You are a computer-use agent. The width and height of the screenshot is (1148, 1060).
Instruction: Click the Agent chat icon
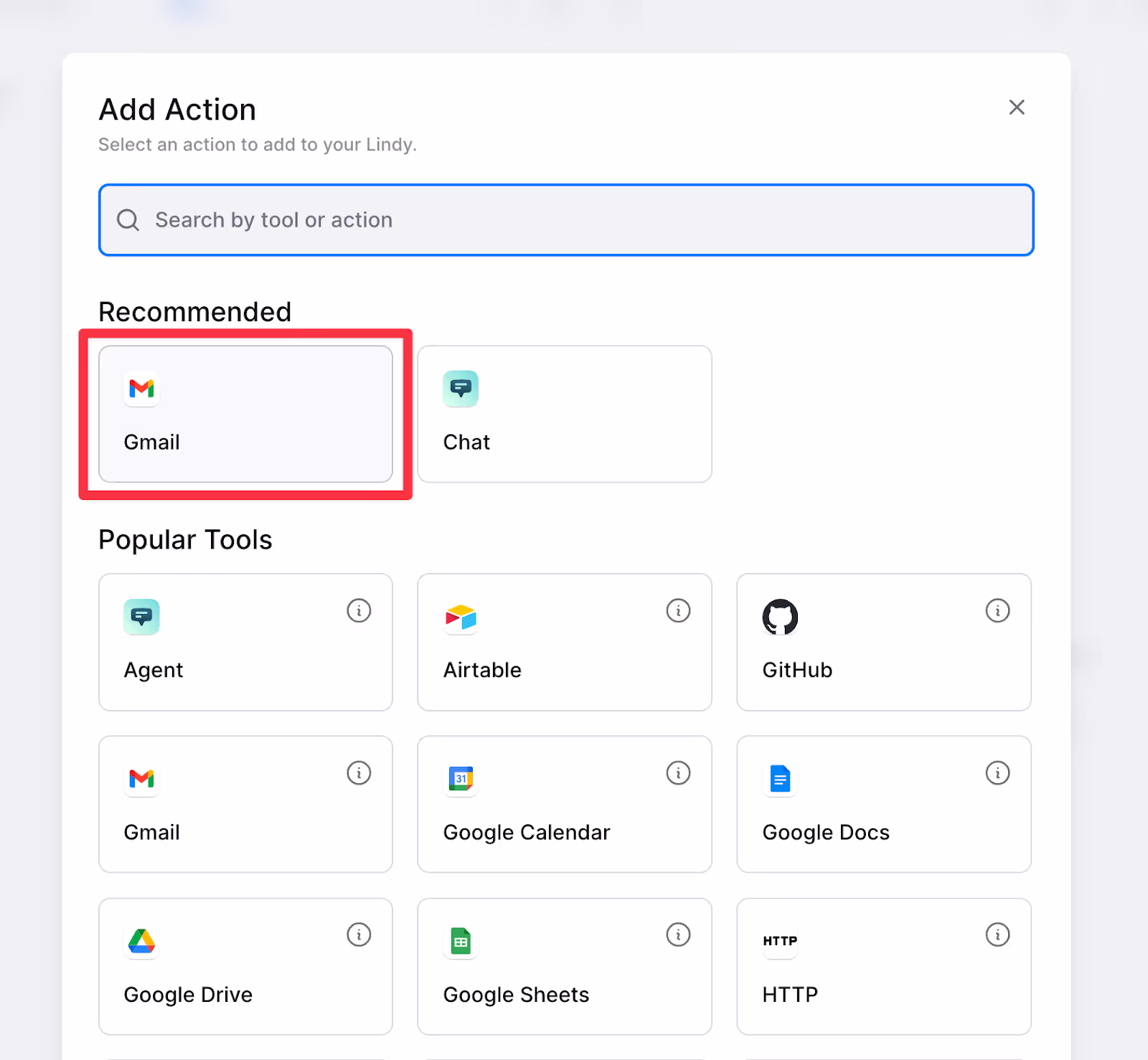[x=141, y=617]
